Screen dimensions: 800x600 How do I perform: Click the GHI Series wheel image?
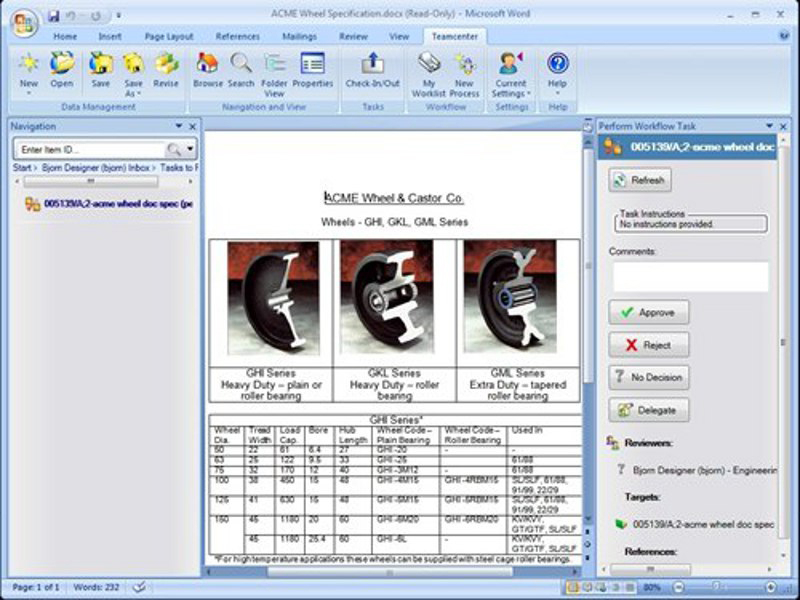tap(273, 298)
